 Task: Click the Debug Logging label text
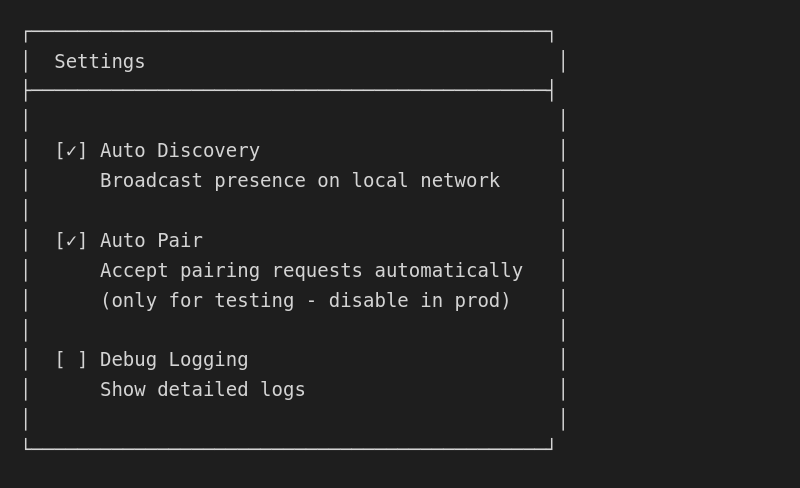pos(174,360)
